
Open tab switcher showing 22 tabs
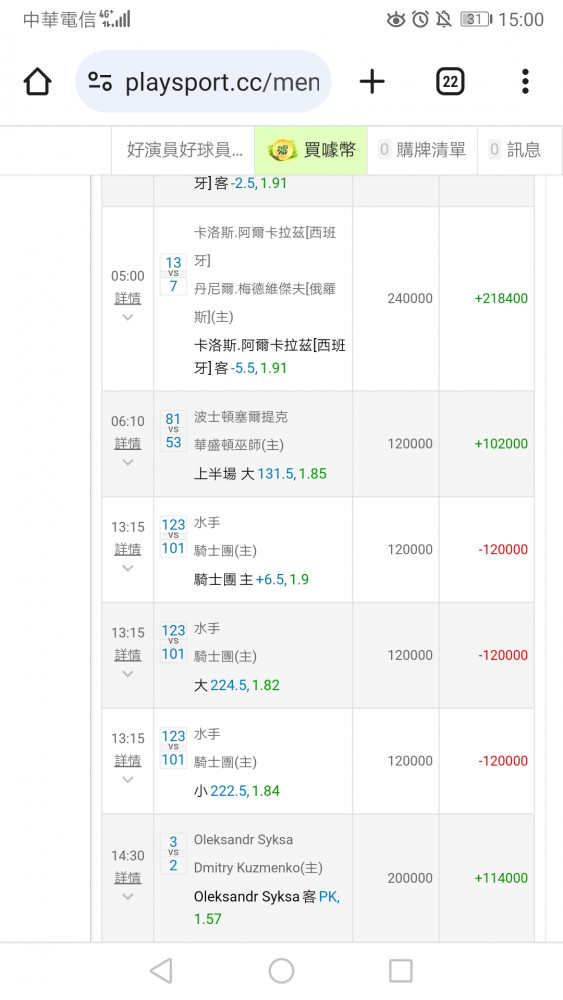point(450,82)
